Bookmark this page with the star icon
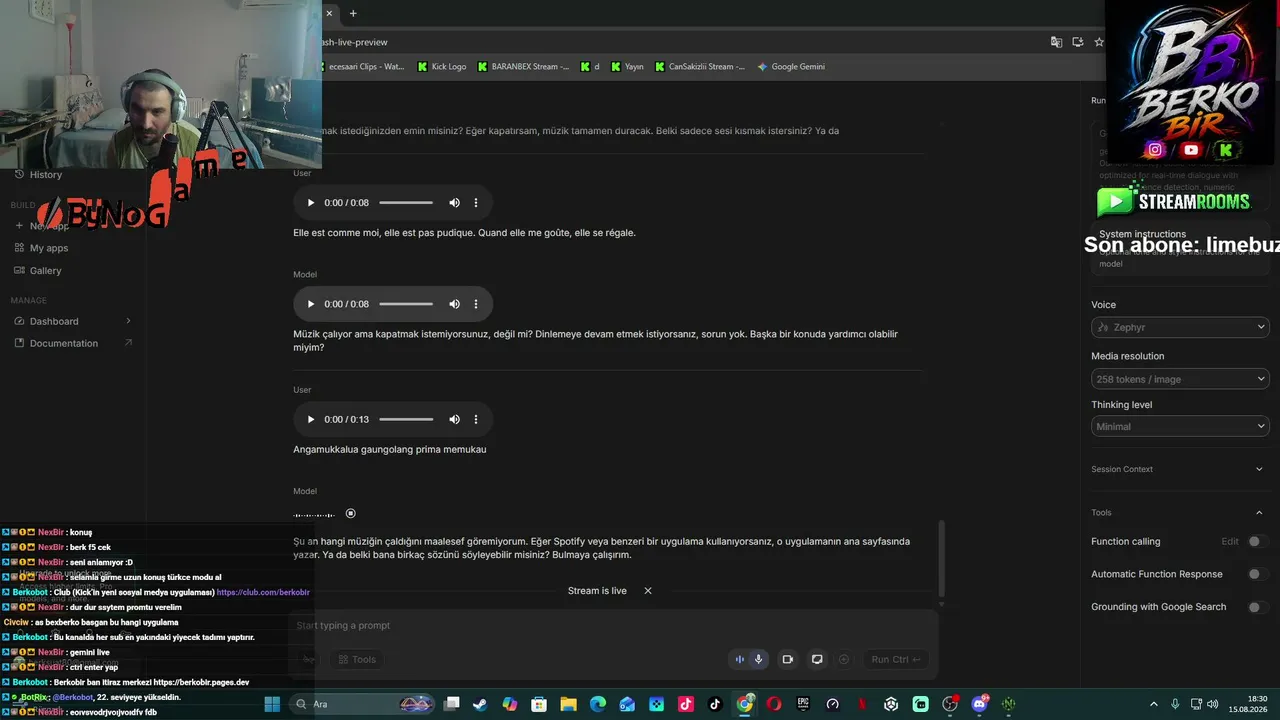Image resolution: width=1280 pixels, height=720 pixels. (1099, 42)
